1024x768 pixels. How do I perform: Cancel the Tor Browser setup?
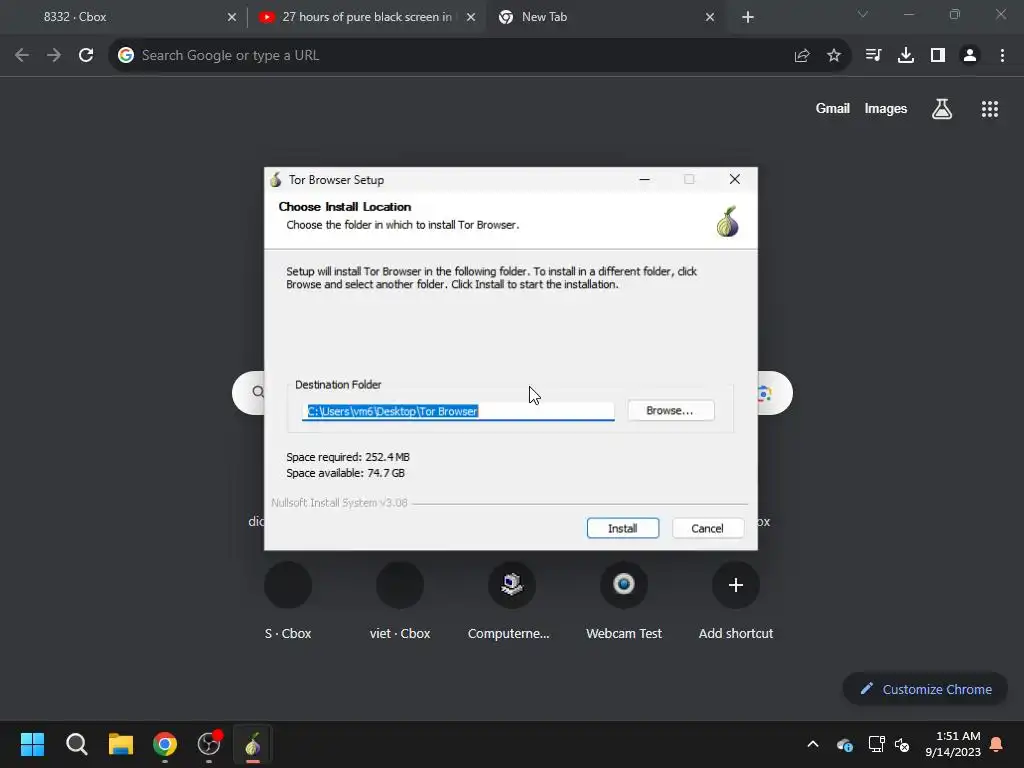(707, 528)
